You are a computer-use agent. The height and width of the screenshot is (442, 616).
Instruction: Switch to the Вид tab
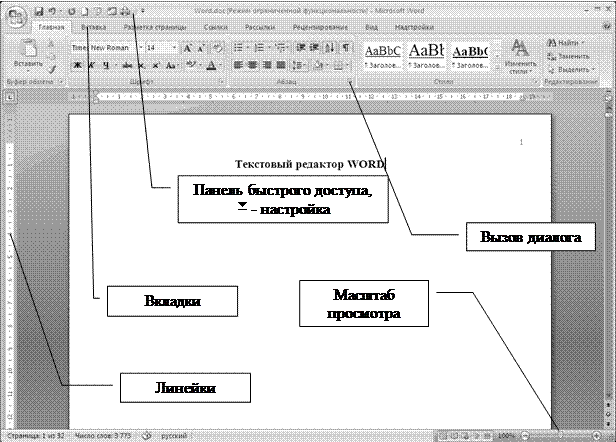(371, 27)
